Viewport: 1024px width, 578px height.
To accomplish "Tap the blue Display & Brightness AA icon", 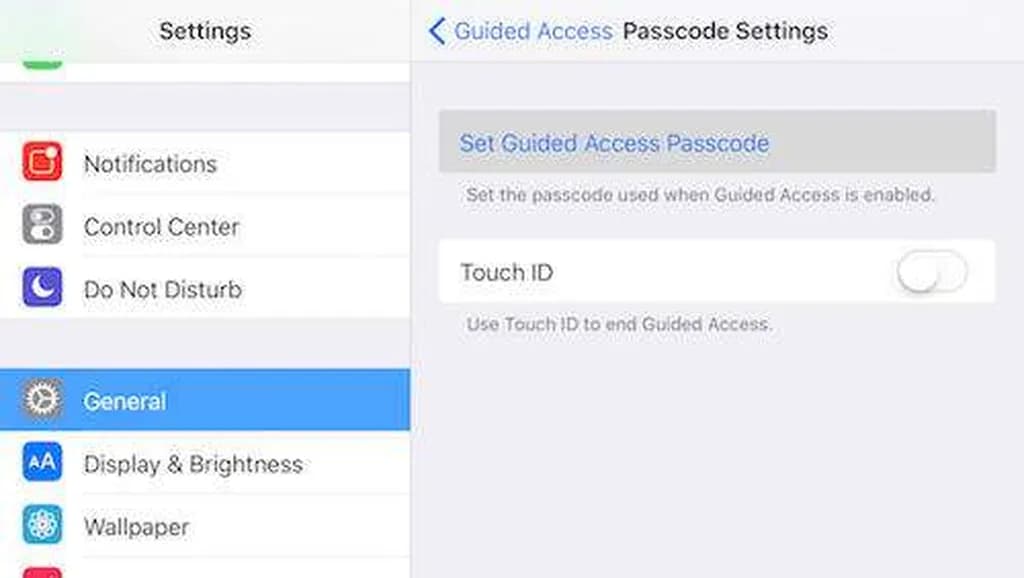I will coord(42,464).
